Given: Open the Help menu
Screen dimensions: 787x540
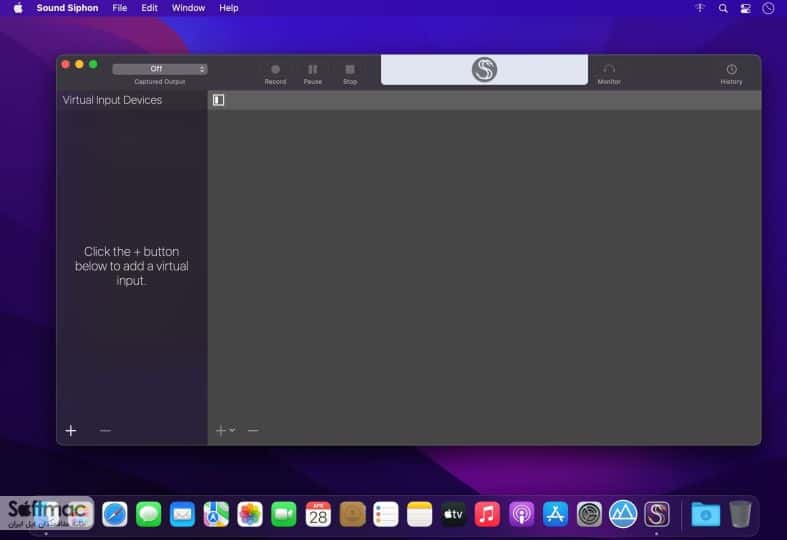Looking at the screenshot, I should [x=229, y=8].
